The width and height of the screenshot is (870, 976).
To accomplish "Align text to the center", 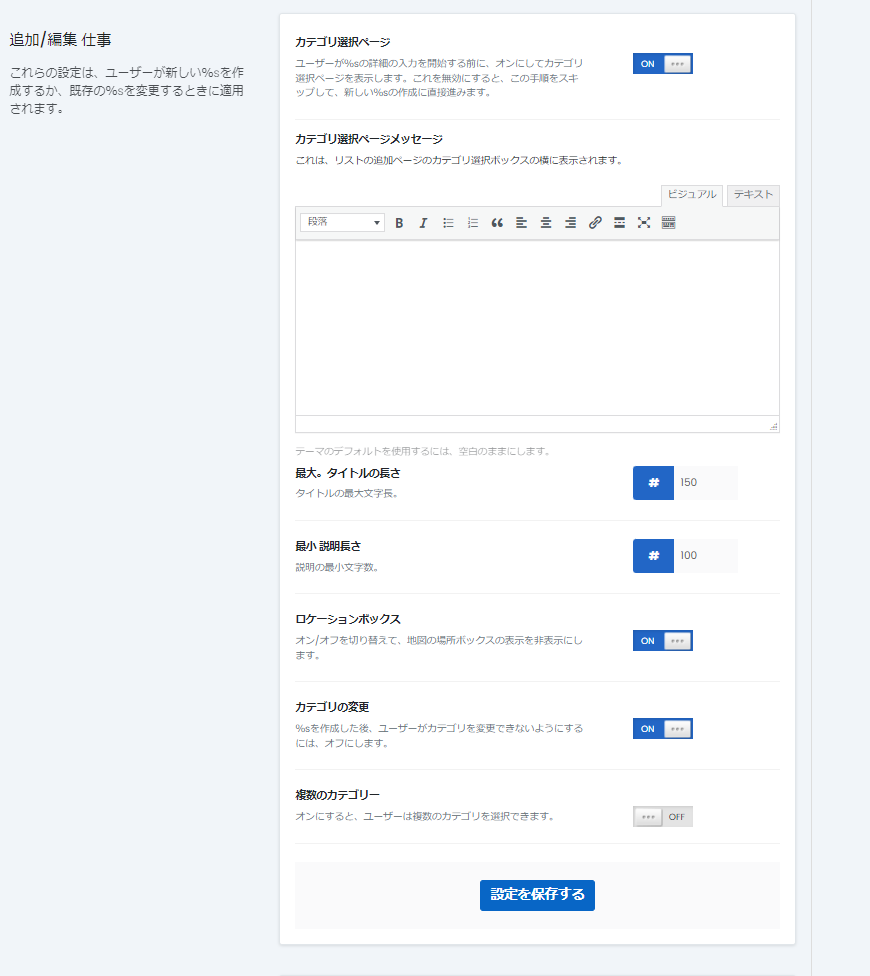I will 546,223.
